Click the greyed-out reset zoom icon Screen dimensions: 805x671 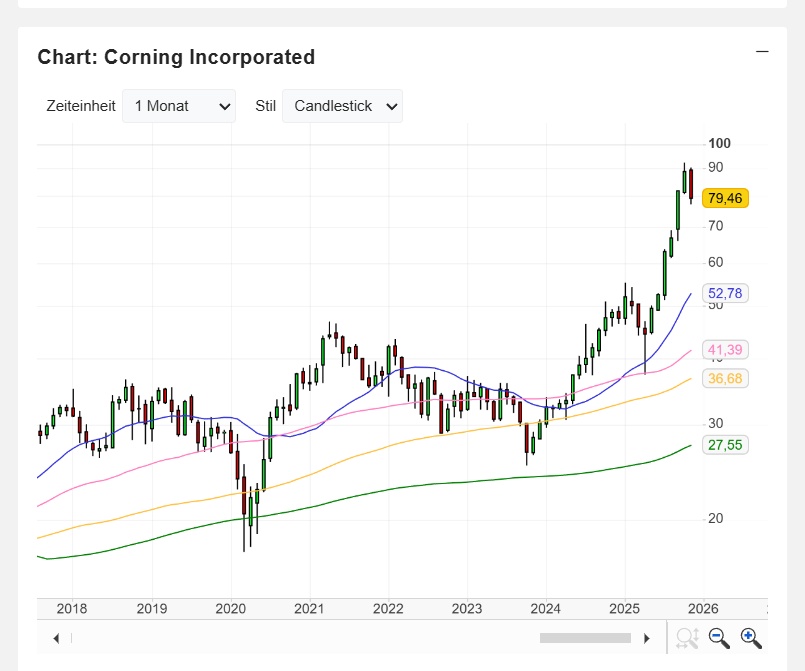(x=686, y=638)
